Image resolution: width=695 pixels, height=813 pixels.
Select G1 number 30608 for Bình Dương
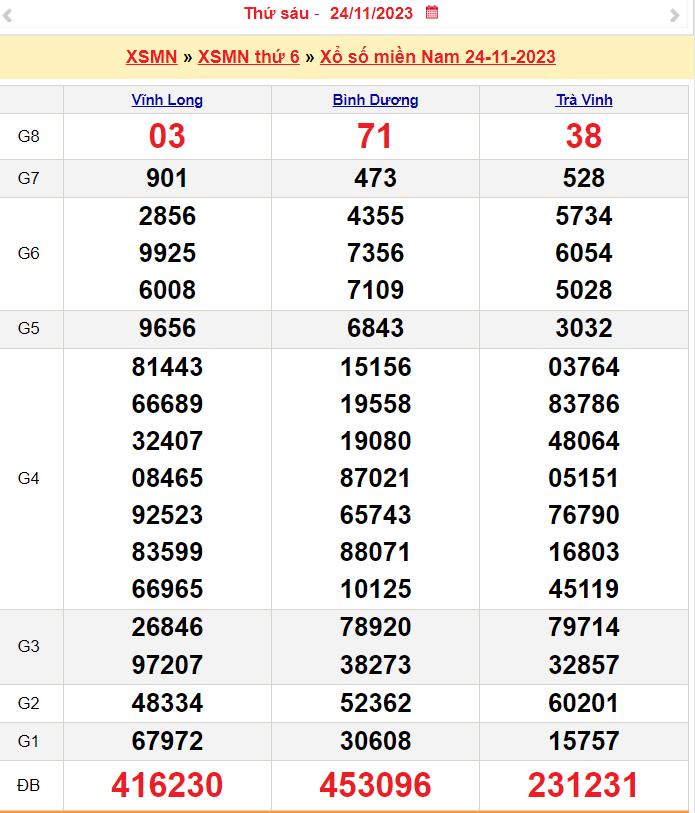click(375, 741)
